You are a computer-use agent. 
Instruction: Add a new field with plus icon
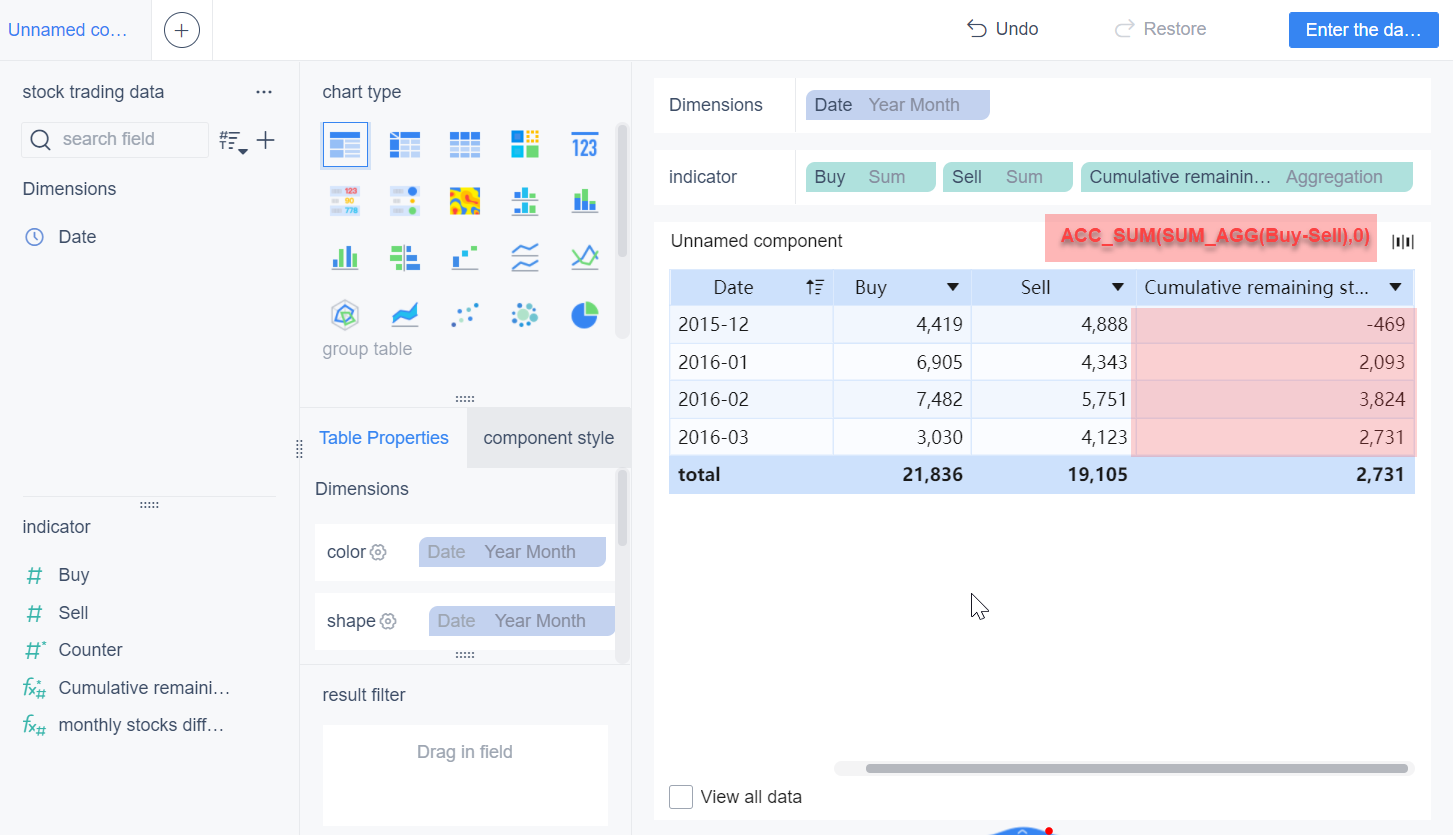click(x=265, y=140)
